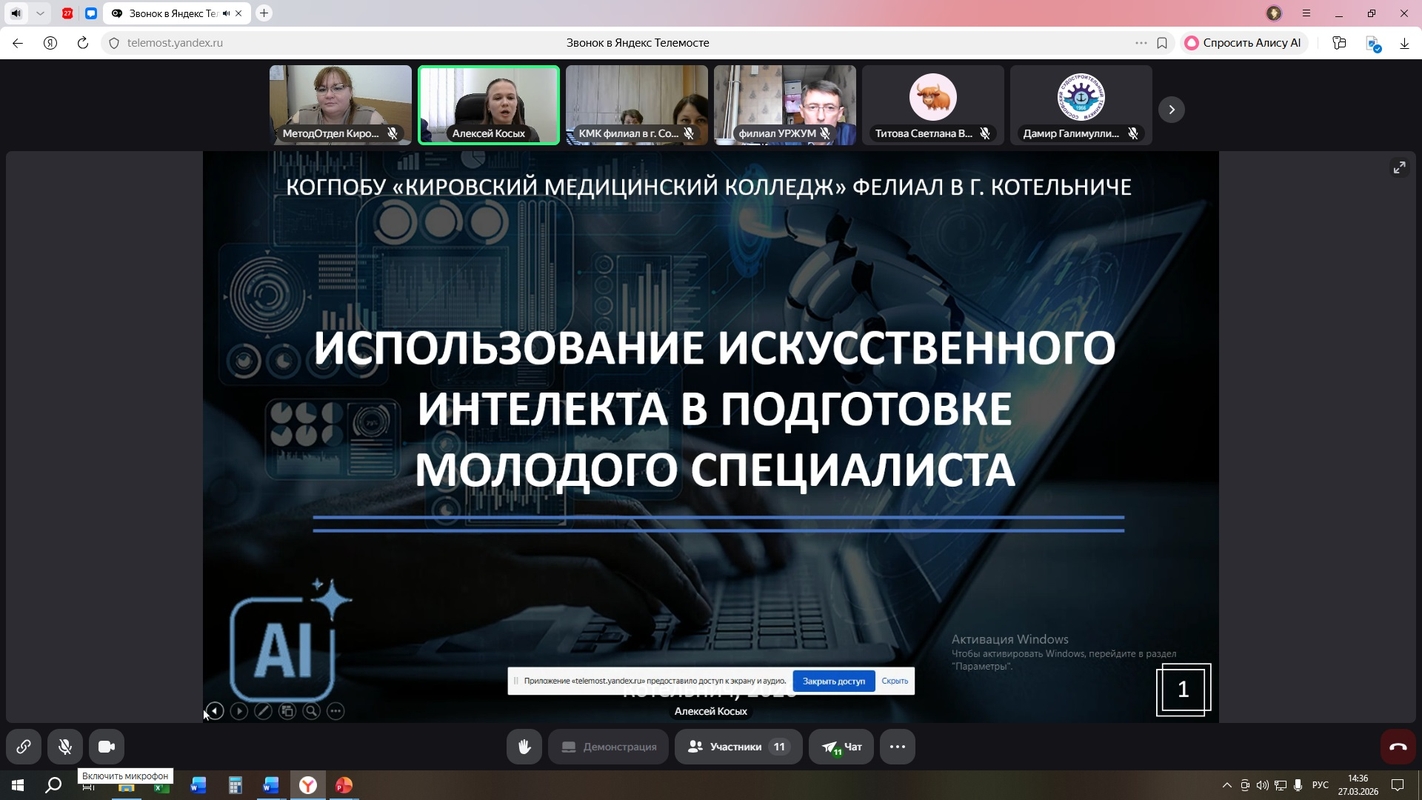This screenshot has width=1422, height=800.
Task: Expand the shared screen to fullscreen
Action: coord(1399,168)
